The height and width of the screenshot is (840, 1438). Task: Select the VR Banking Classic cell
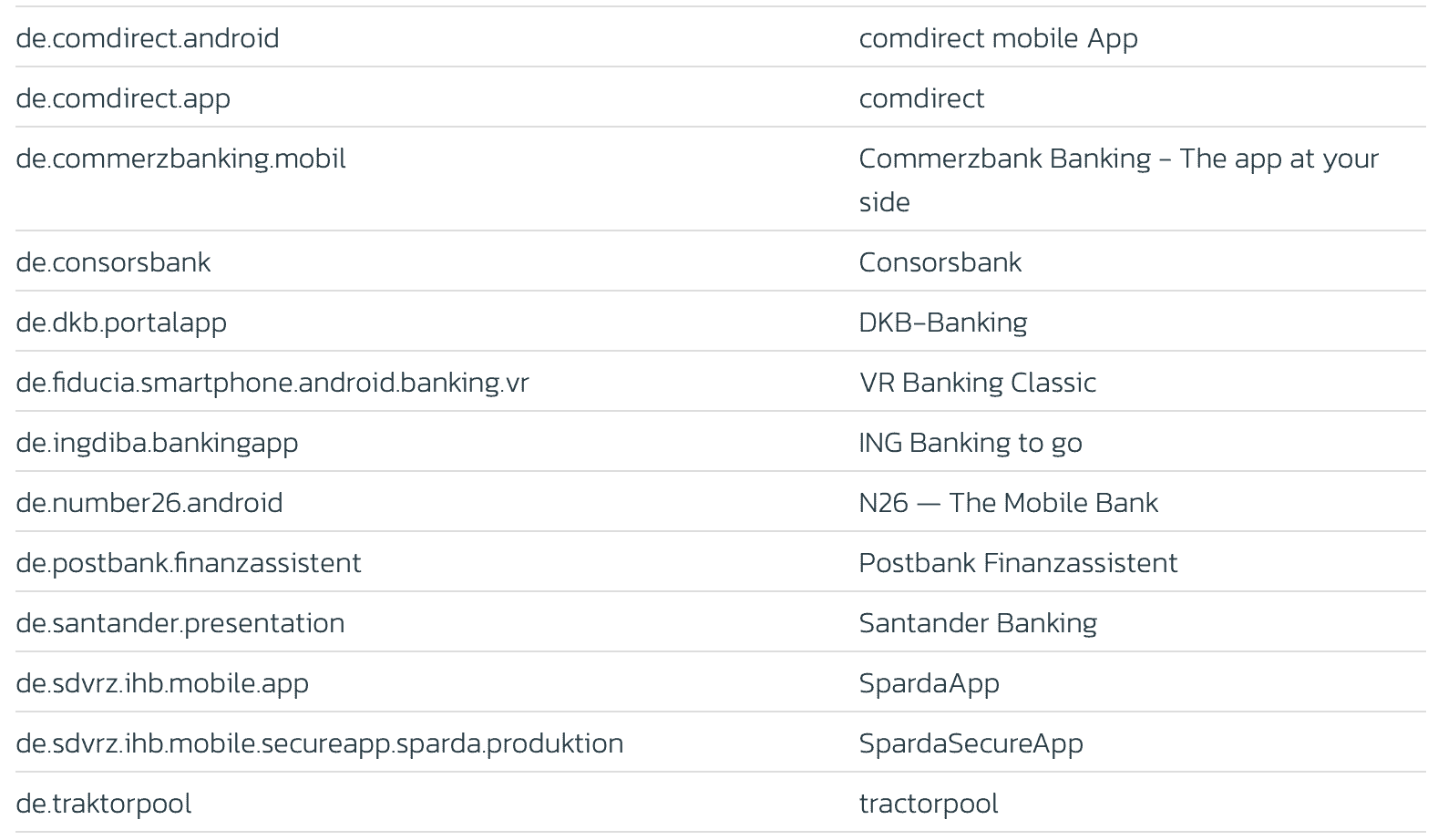tap(977, 383)
